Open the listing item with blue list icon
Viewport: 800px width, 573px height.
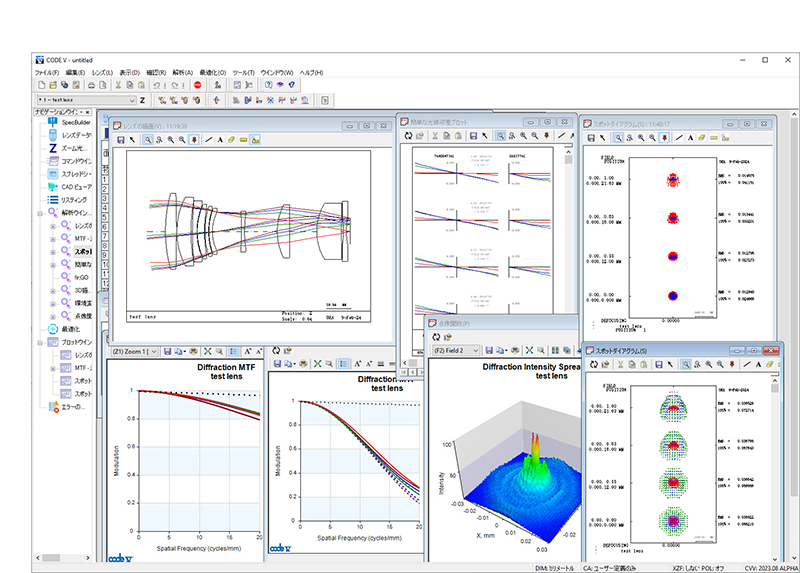[x=68, y=200]
